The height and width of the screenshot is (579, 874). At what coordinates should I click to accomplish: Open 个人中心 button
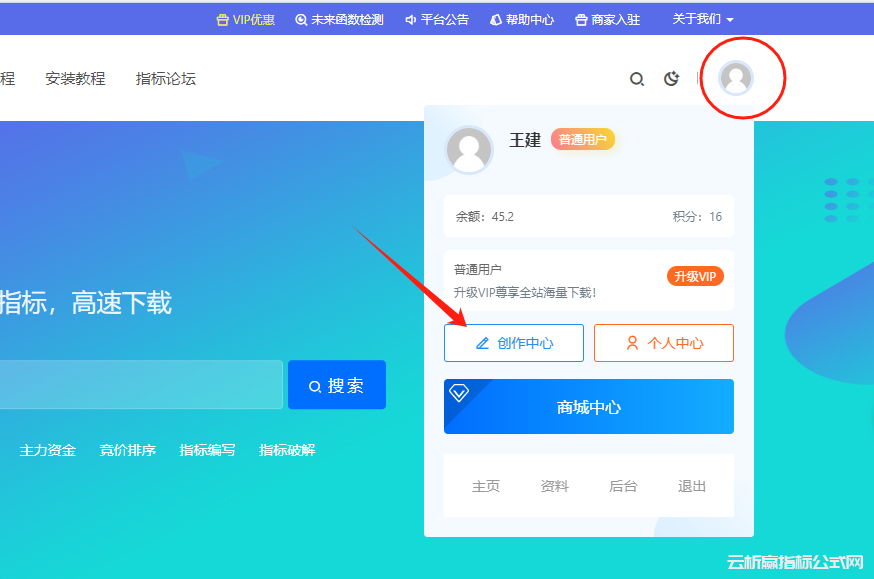click(664, 343)
